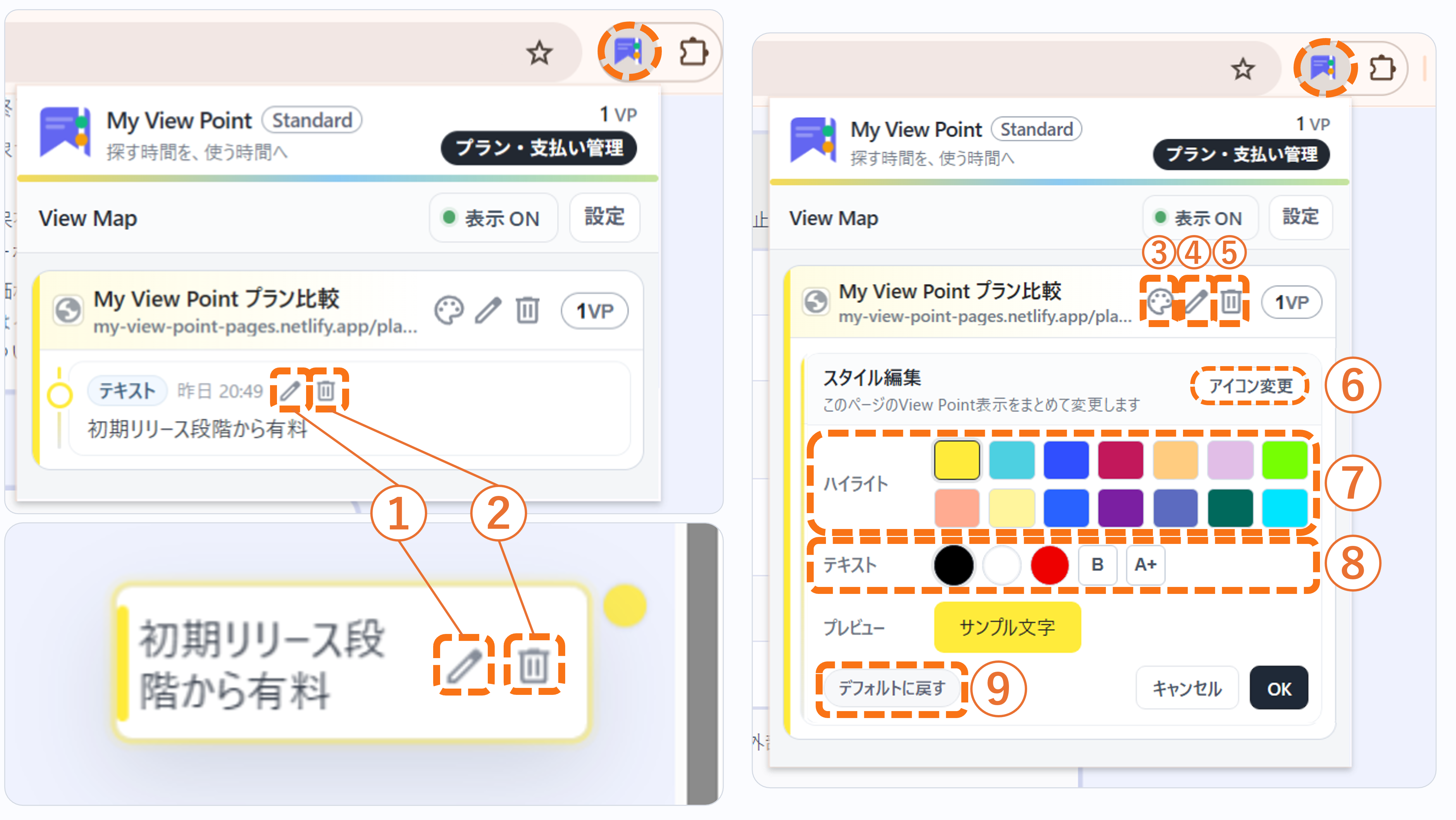
Task: Click trash delete icon in right popup page row
Action: click(1231, 302)
